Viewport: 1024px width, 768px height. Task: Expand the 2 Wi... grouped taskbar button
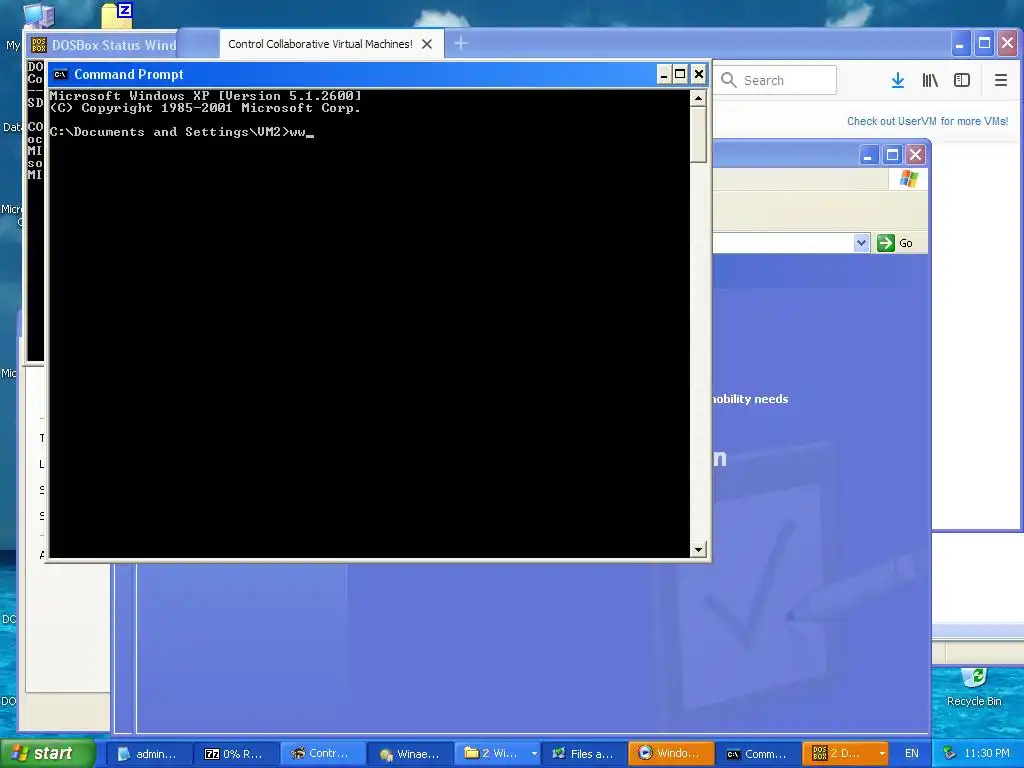(498, 754)
